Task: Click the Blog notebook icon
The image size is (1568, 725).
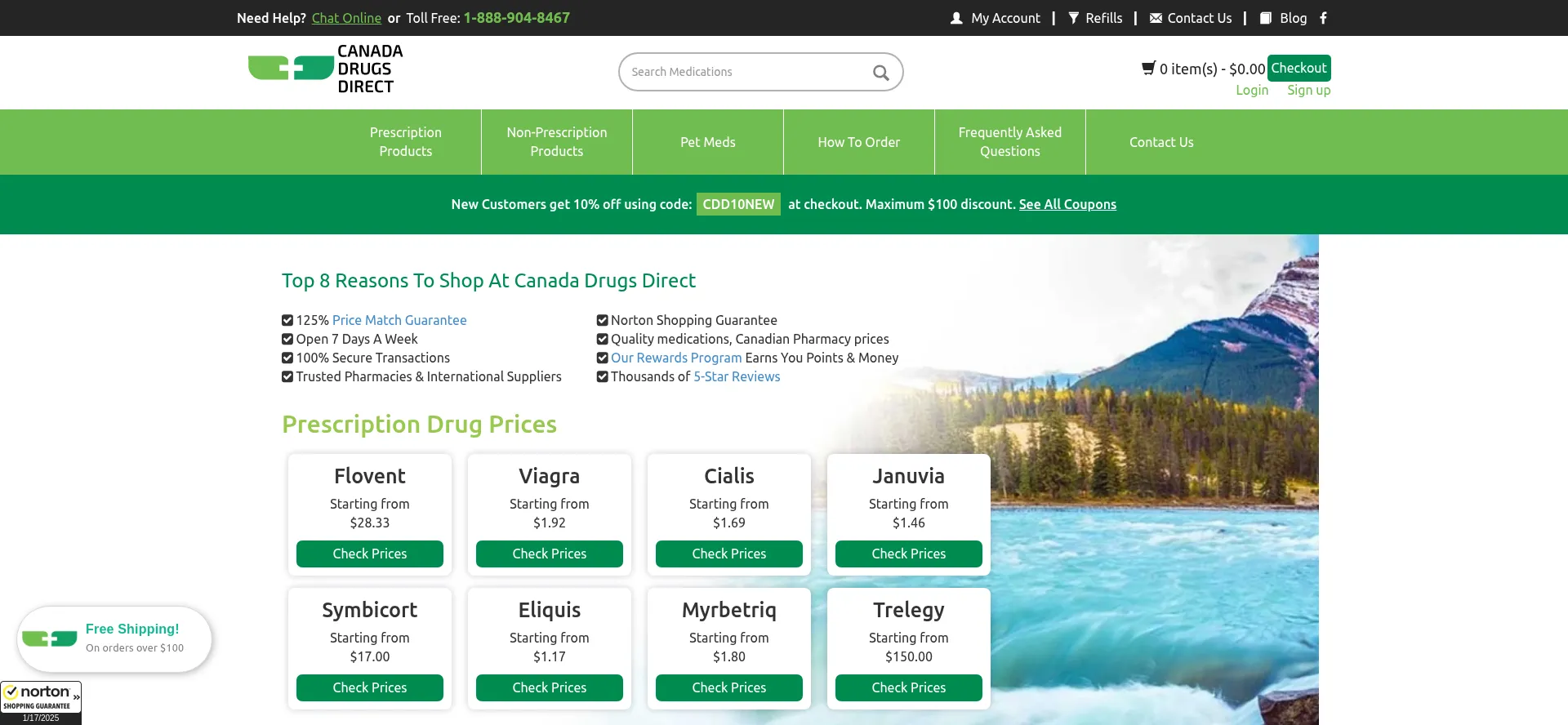Action: pos(1266,18)
